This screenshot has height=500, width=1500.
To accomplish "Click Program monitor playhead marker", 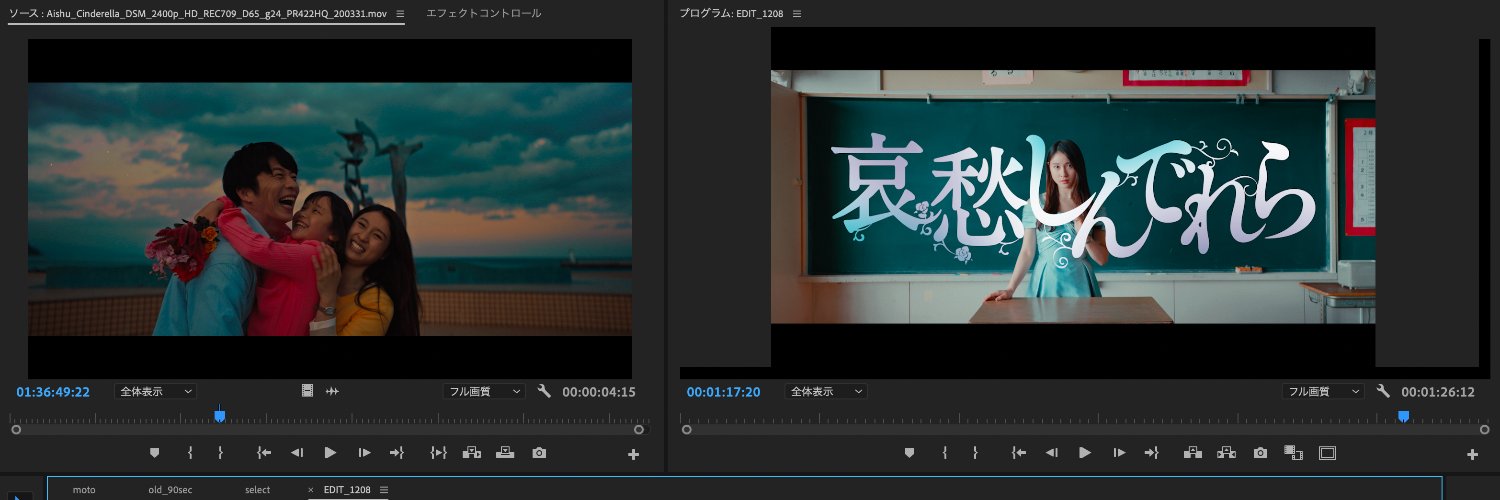I will coord(1403,416).
